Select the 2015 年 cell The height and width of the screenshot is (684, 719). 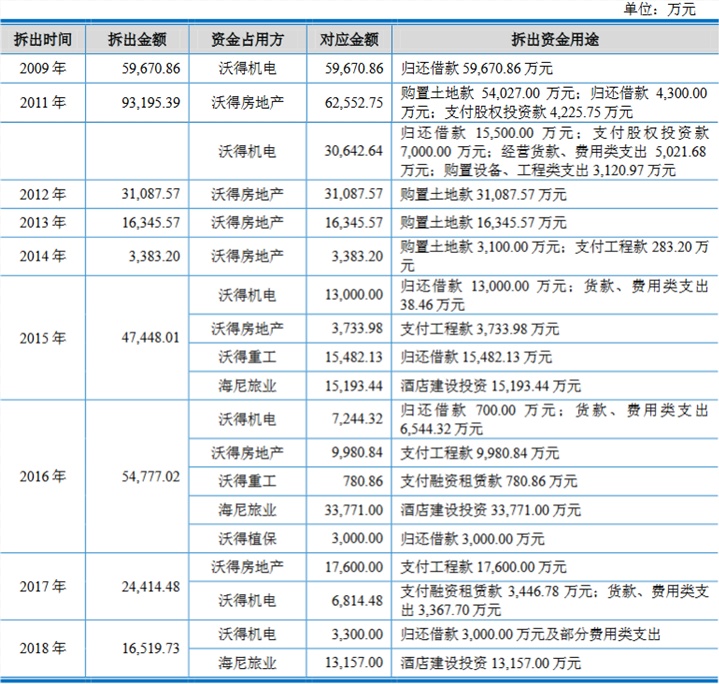point(43,338)
